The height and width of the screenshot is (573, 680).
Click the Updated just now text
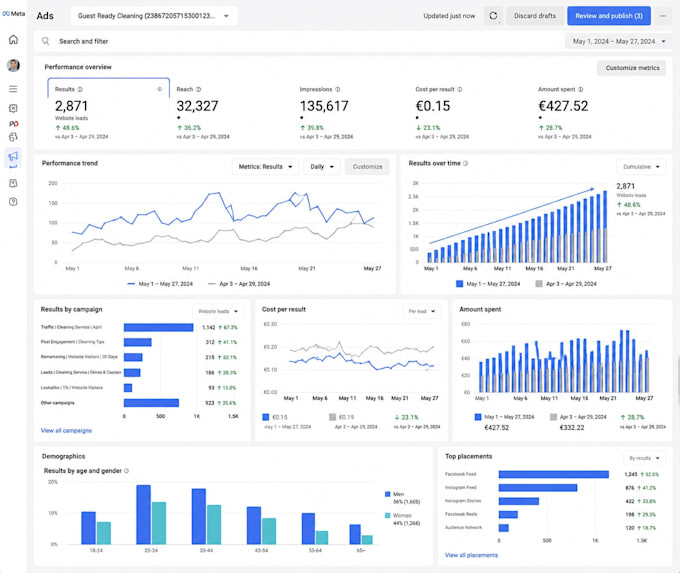pos(449,16)
